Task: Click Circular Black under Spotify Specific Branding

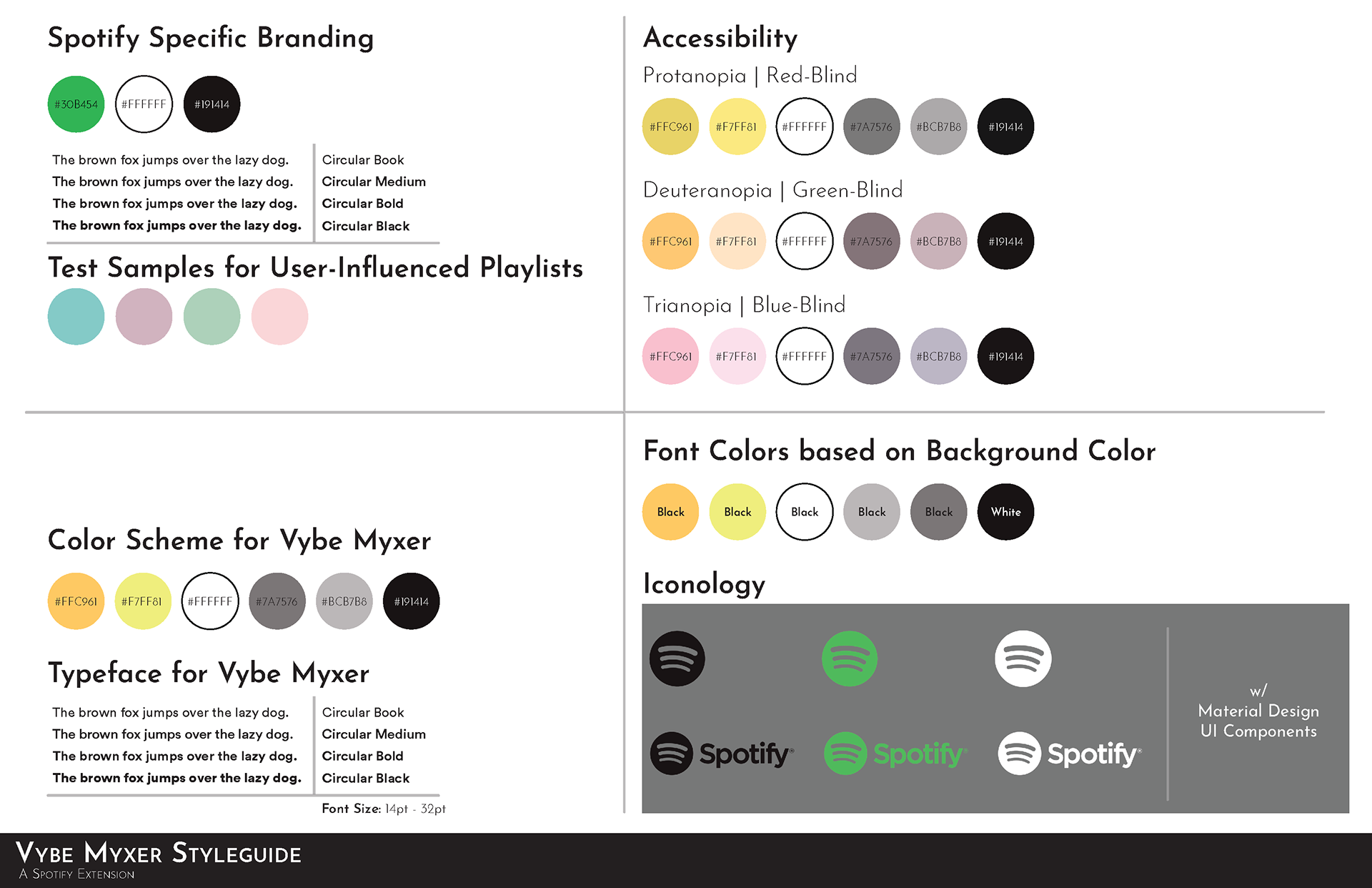Action: [366, 226]
